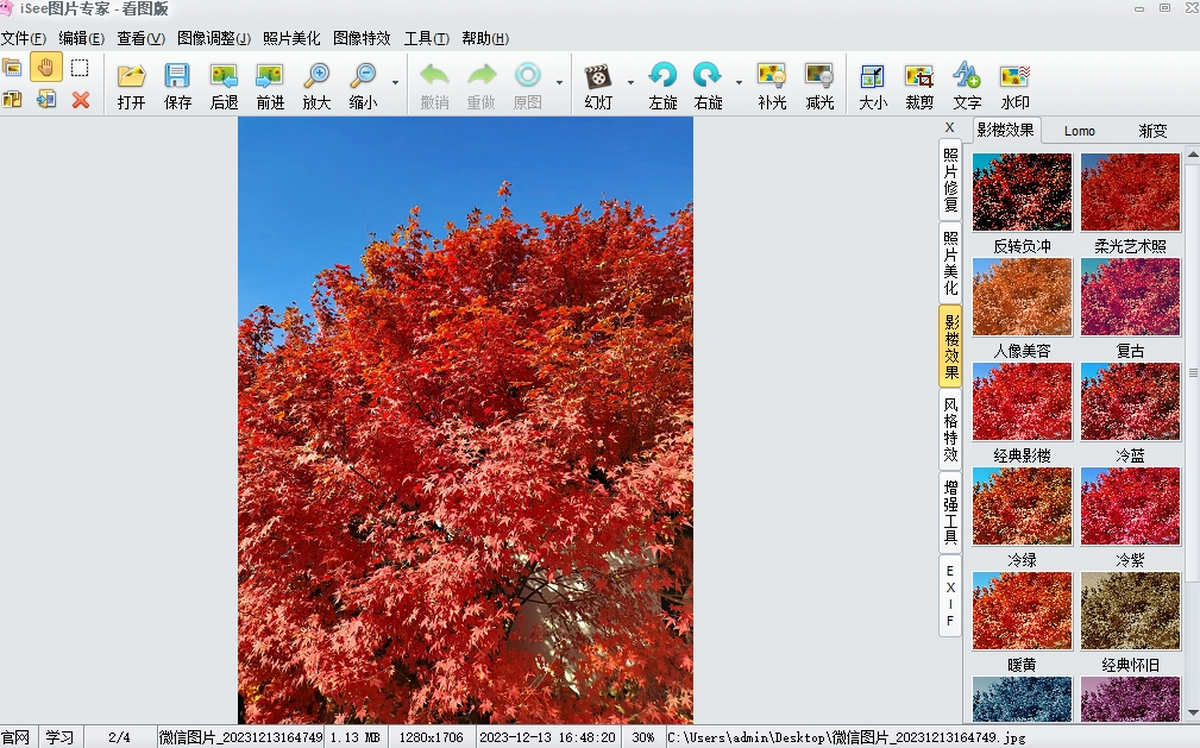Go to previous image with 后退
The width and height of the screenshot is (1200, 748).
pyautogui.click(x=224, y=87)
